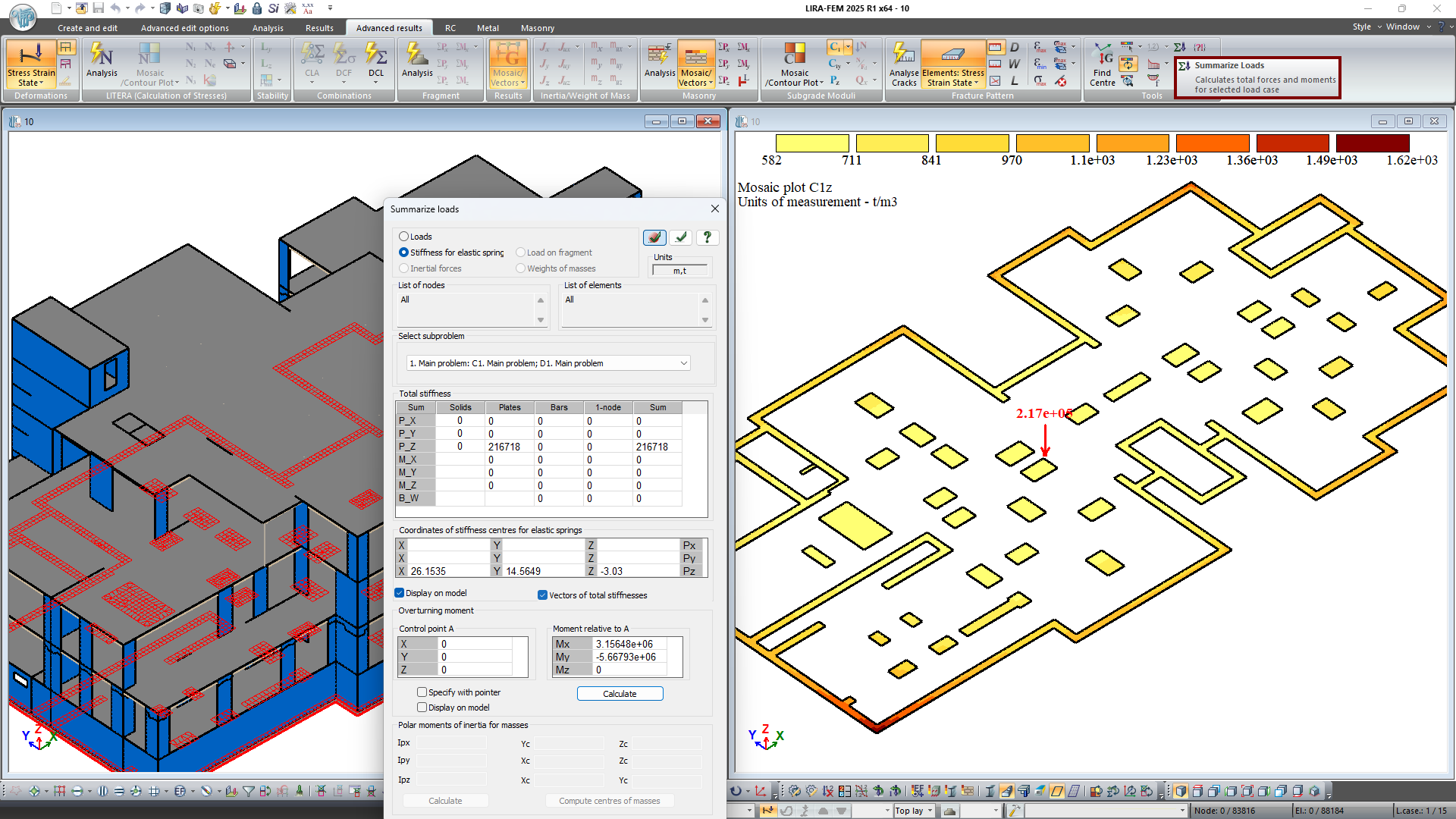Open help with question mark icon
1456x819 pixels.
coord(707,237)
